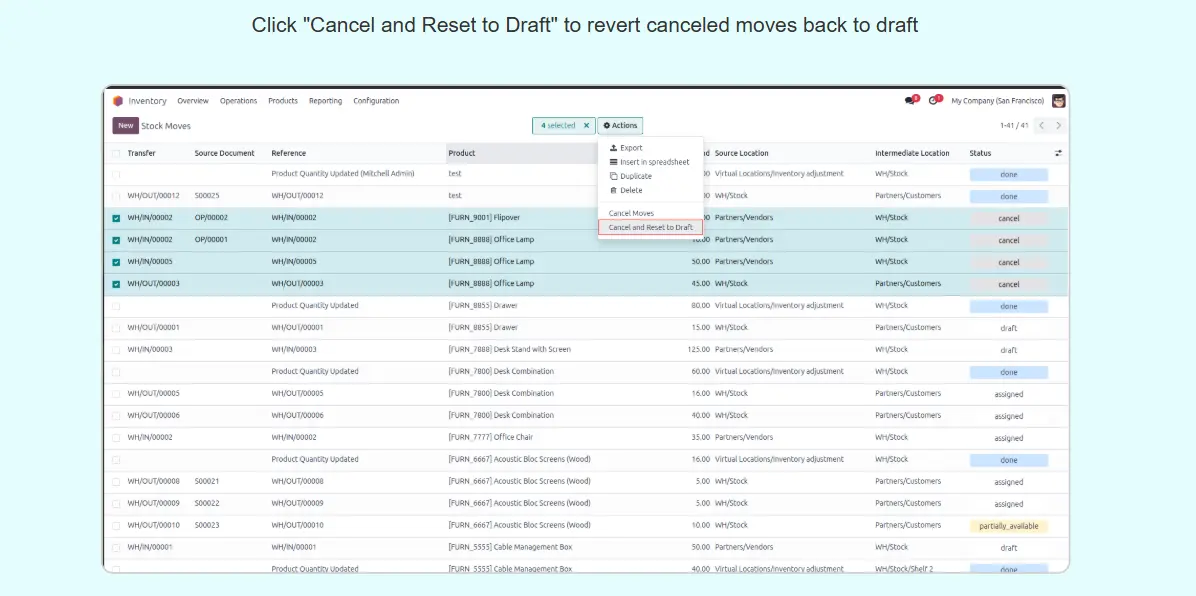This screenshot has height=596, width=1196.
Task: Go to the next page arrow
Action: (1059, 126)
